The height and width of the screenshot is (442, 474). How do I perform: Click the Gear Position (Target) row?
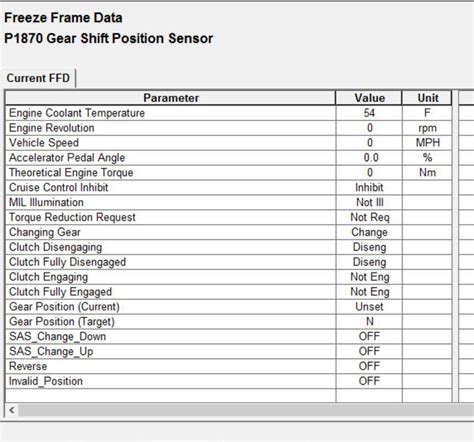coord(229,322)
